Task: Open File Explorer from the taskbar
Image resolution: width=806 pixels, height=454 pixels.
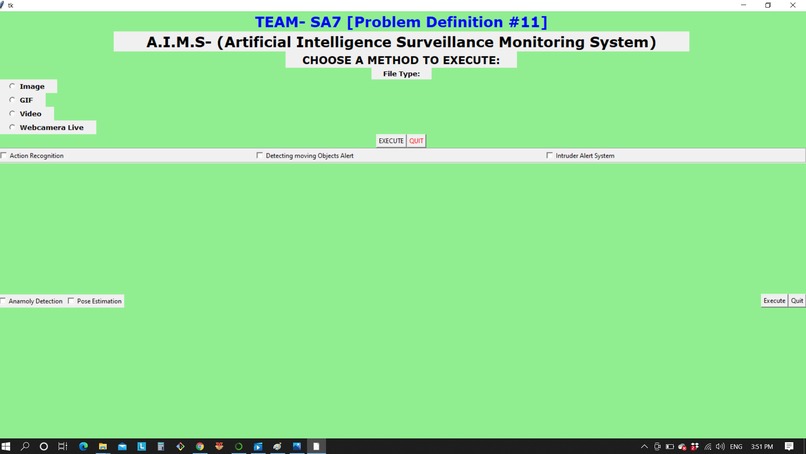Action: (103, 446)
